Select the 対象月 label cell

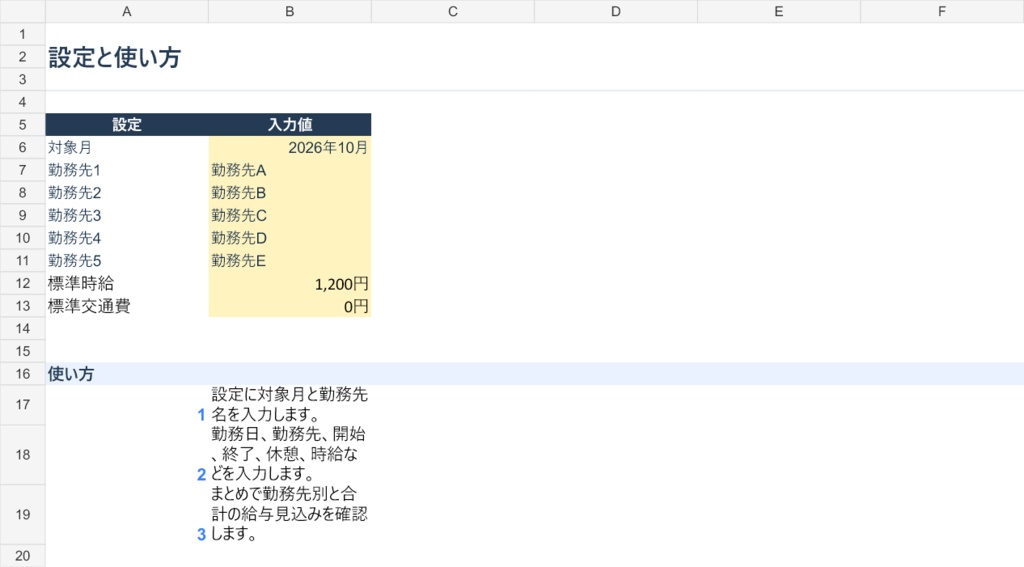(127, 147)
